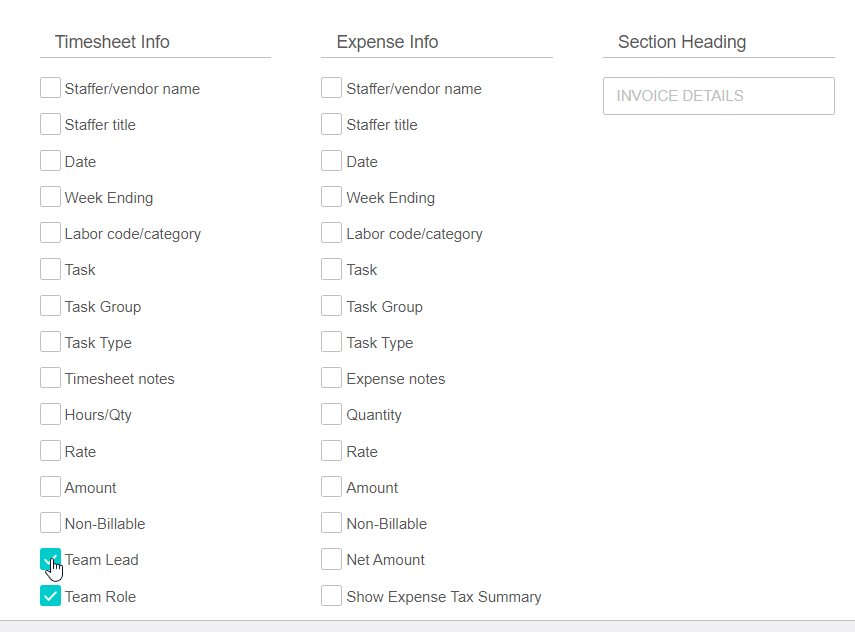Enable Timesheet notes checkbox
The height and width of the screenshot is (632, 855).
coord(50,378)
